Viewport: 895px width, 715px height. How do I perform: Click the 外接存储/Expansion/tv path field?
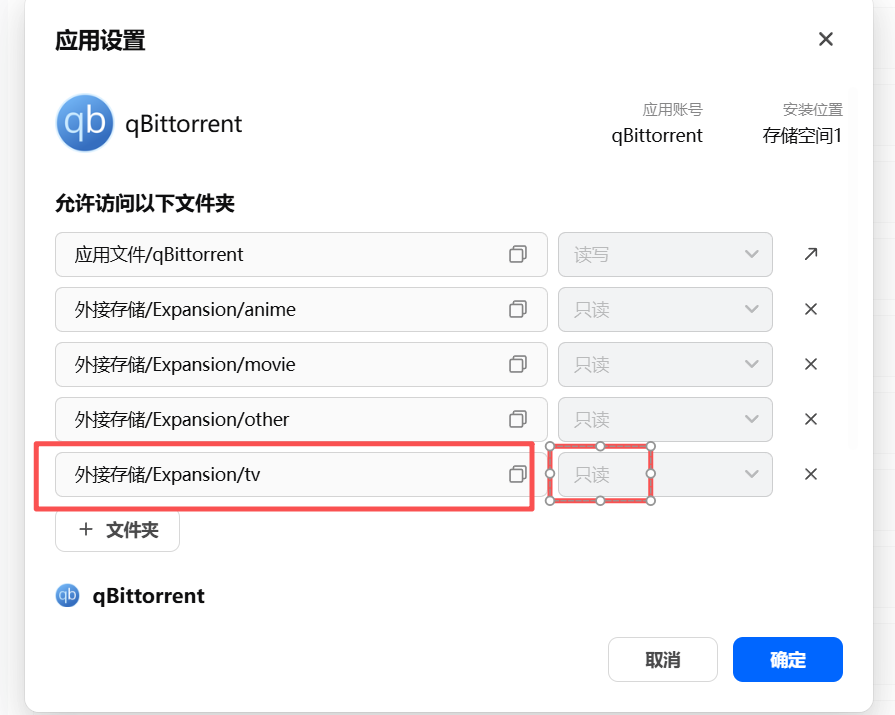coord(280,474)
